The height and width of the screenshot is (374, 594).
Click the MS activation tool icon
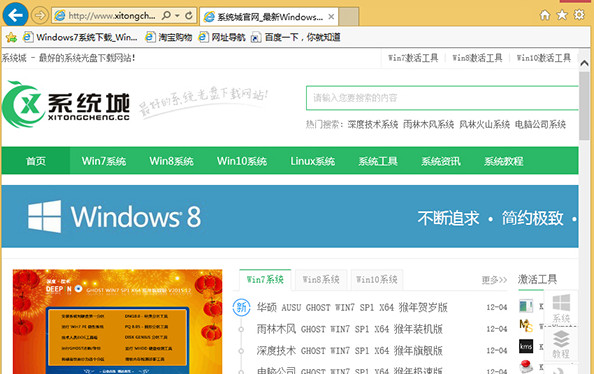click(526, 325)
